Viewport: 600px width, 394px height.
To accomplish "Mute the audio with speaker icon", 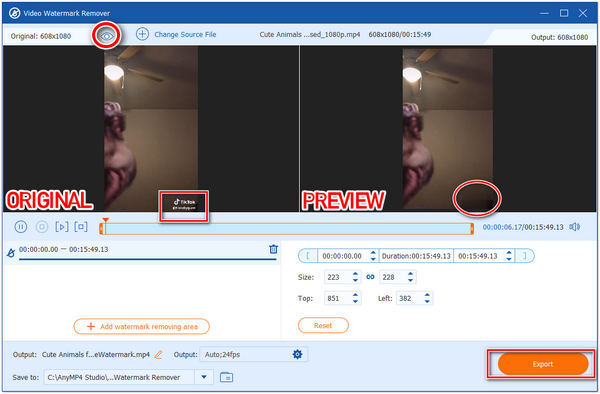I will point(574,227).
